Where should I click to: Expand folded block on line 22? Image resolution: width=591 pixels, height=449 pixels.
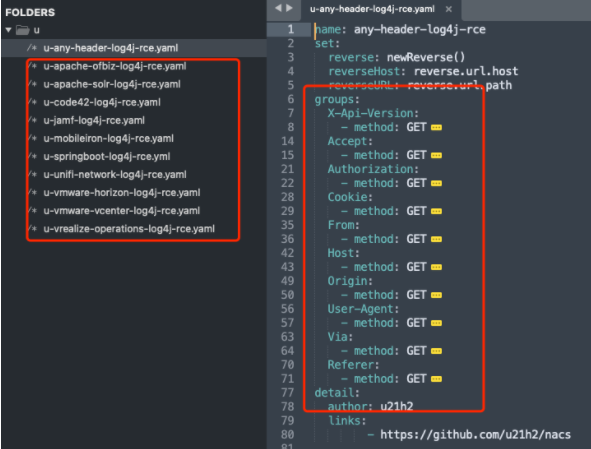pyautogui.click(x=436, y=183)
